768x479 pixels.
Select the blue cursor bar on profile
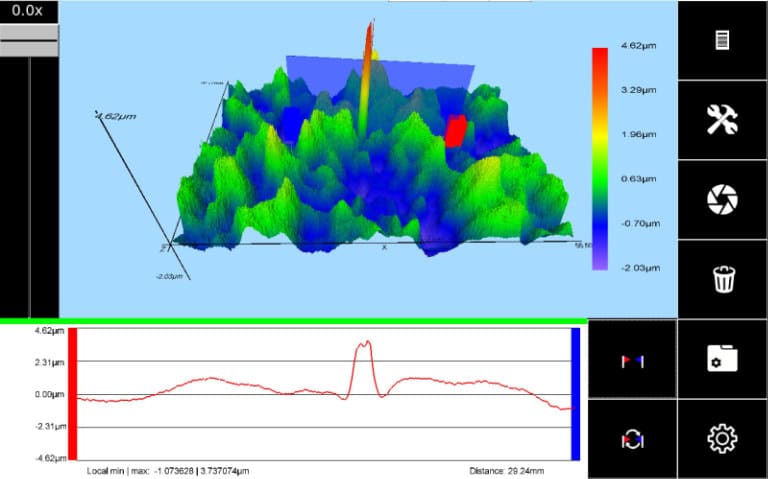[x=575, y=393]
